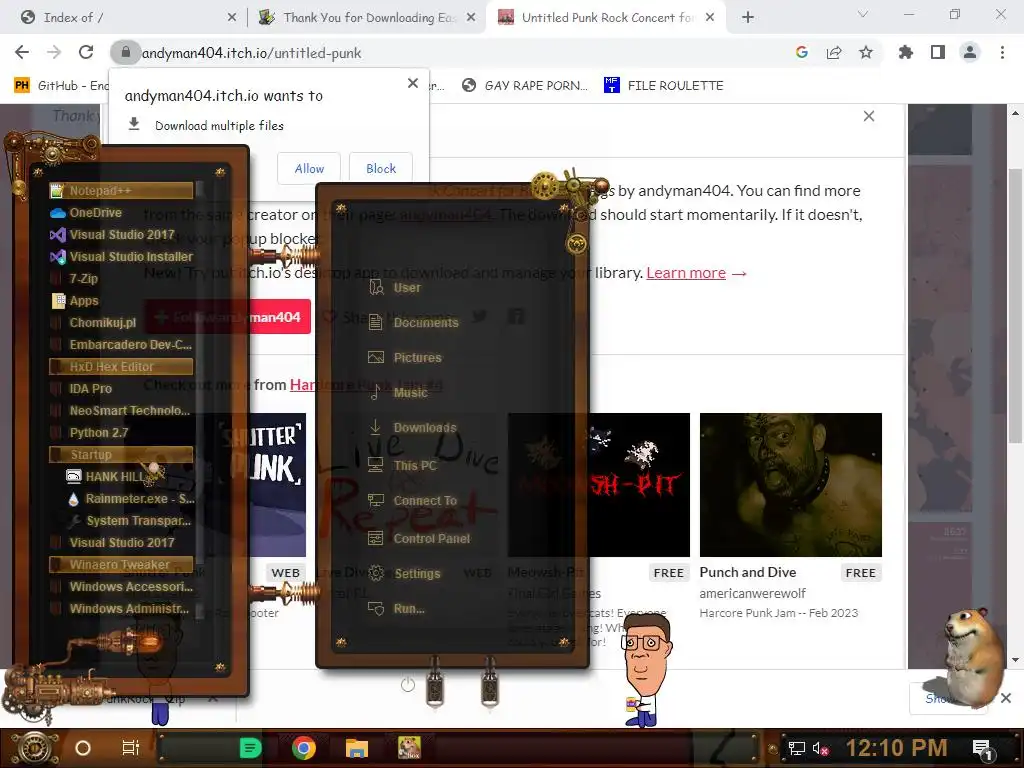This screenshot has width=1024, height=768.
Task: Block multiple file downloads
Action: [381, 168]
